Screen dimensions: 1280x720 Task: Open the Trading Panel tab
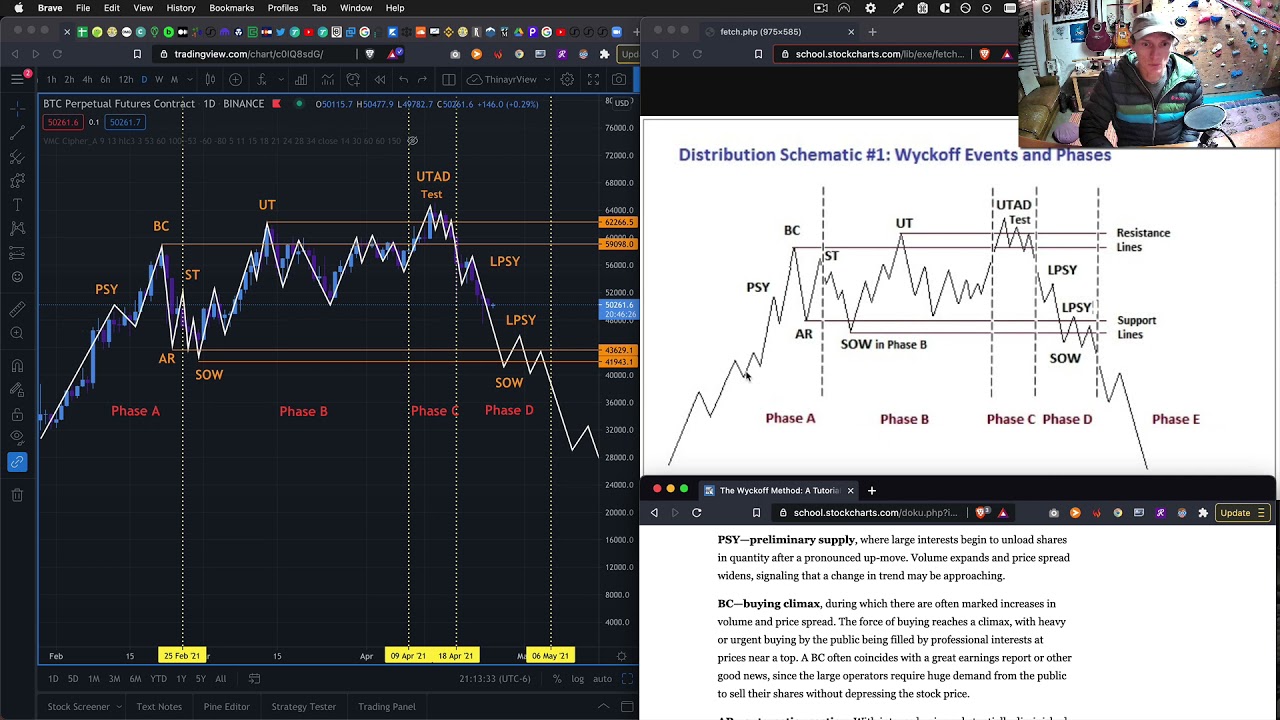[387, 707]
